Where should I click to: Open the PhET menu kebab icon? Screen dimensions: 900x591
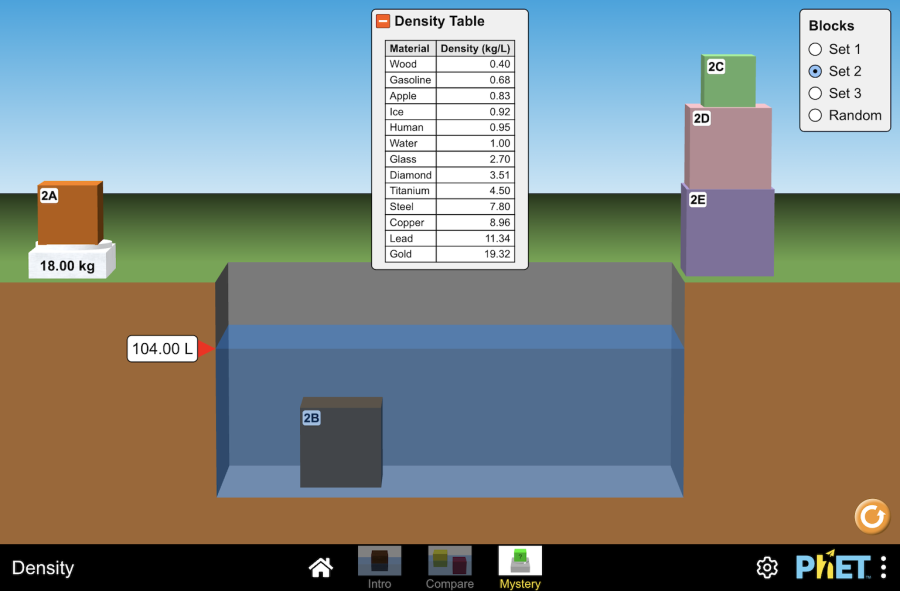pos(883,567)
